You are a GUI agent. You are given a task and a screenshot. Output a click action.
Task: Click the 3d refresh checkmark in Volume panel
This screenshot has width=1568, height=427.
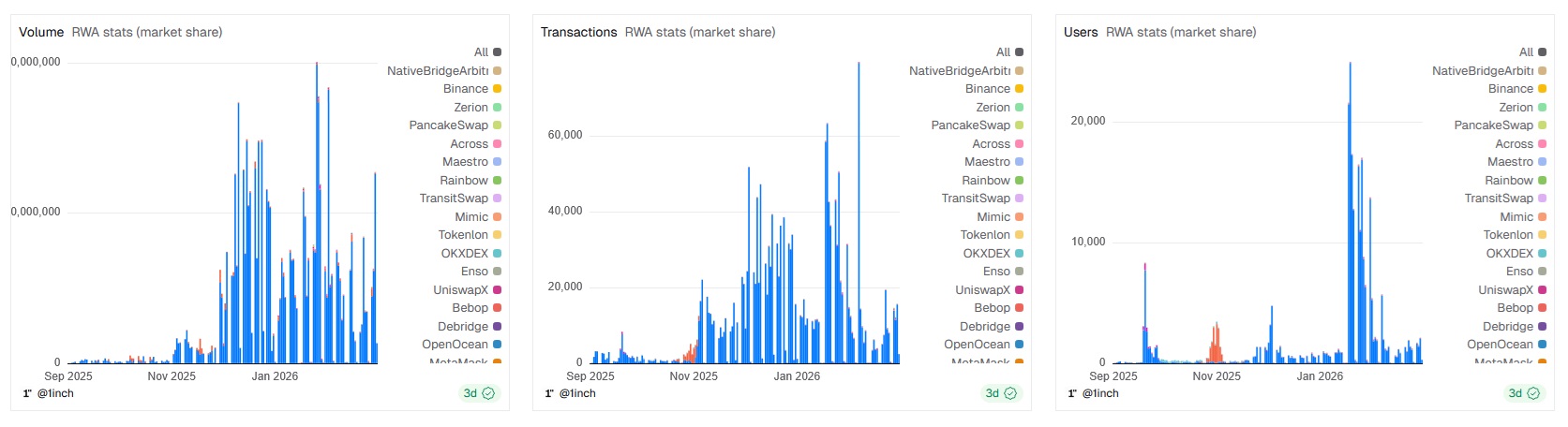(x=488, y=393)
